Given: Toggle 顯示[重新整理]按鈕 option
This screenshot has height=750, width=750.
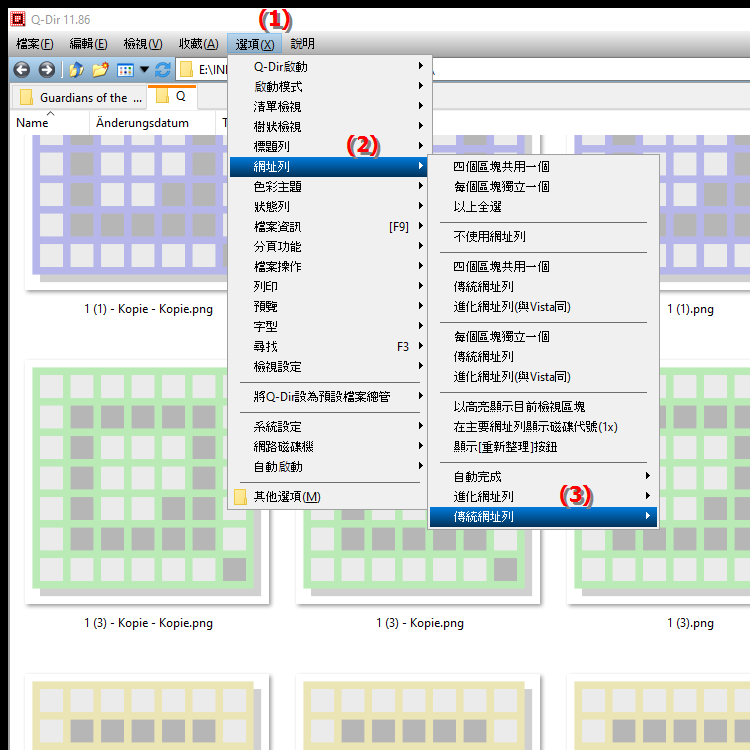Looking at the screenshot, I should pyautogui.click(x=504, y=446).
